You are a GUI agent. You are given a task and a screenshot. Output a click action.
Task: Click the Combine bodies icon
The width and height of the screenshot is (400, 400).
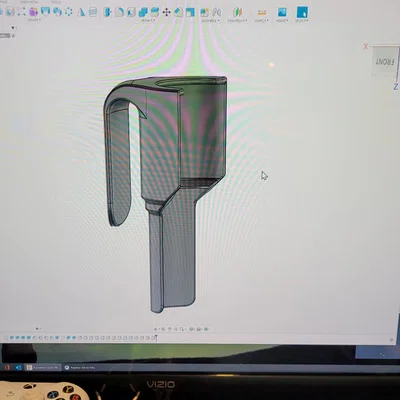point(143,12)
